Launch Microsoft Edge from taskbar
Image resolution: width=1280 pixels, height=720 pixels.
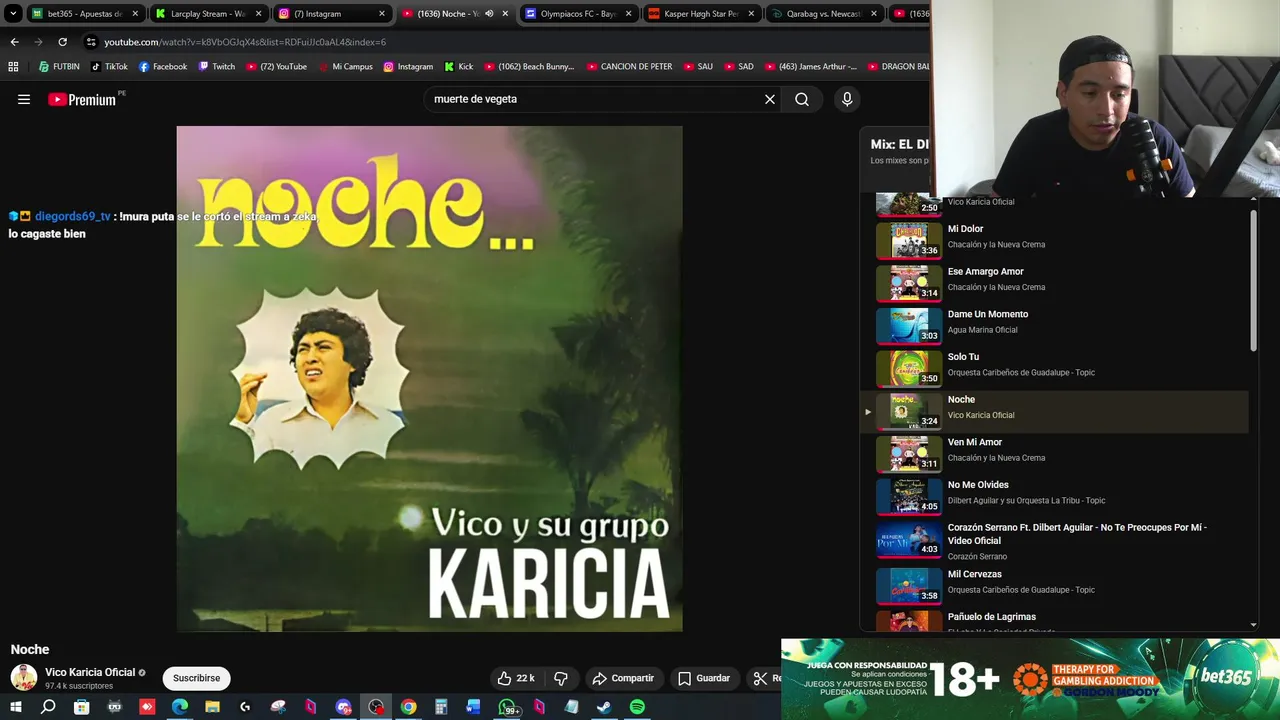point(179,707)
